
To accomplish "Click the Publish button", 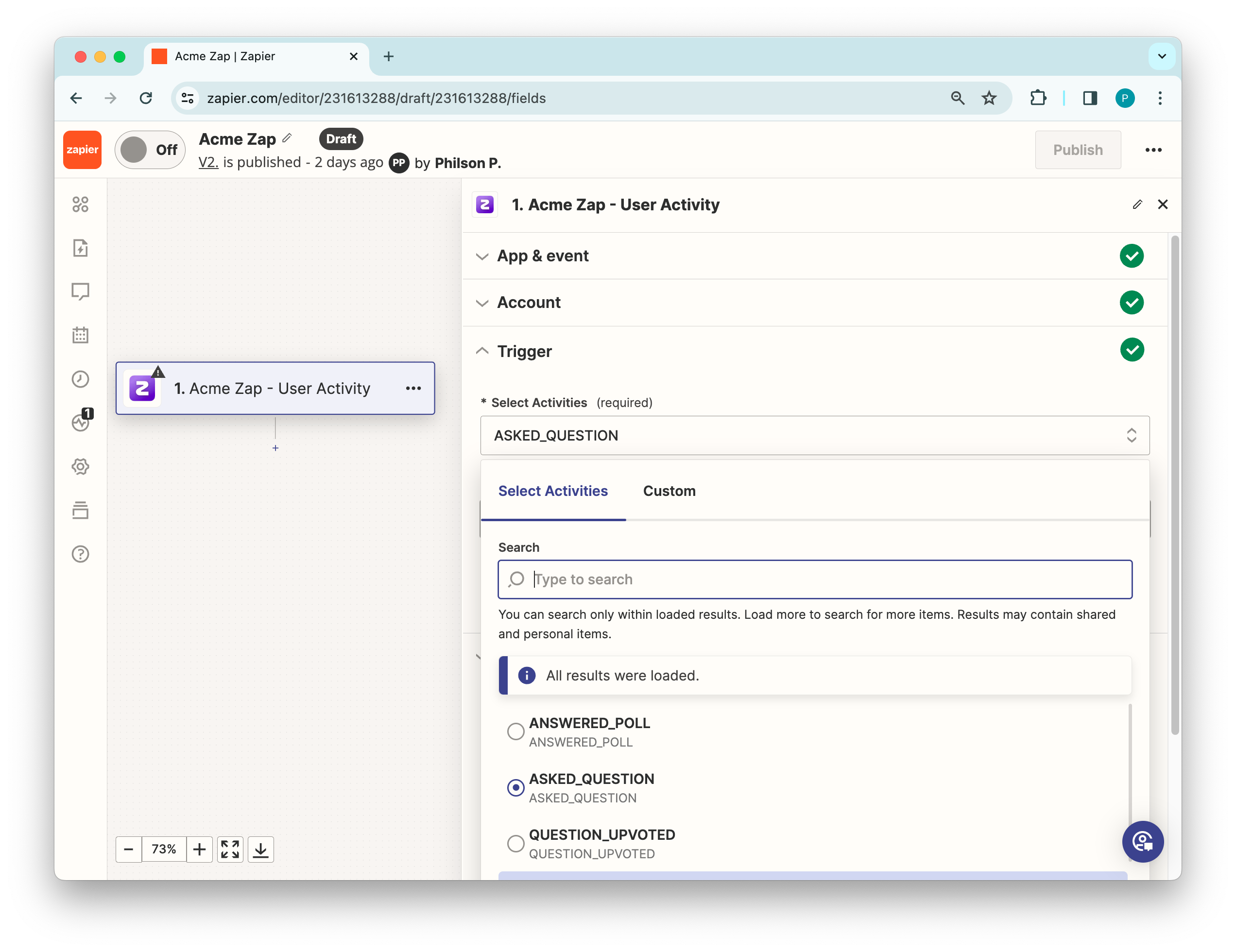I will [x=1077, y=150].
